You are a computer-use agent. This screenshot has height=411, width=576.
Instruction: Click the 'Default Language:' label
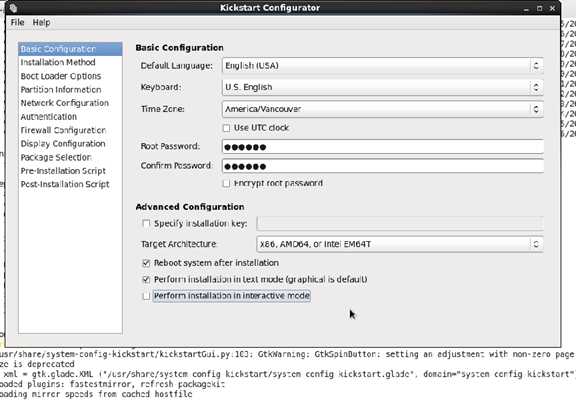177,66
